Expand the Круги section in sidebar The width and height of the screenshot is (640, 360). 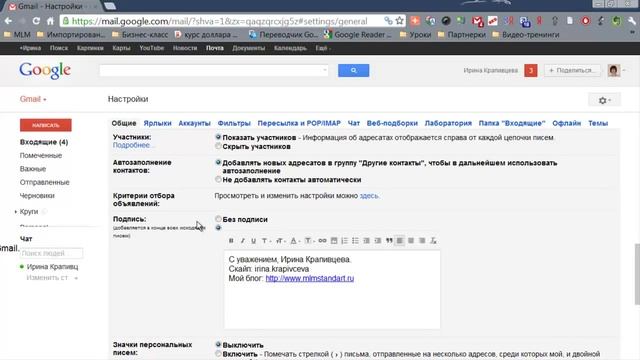point(16,211)
